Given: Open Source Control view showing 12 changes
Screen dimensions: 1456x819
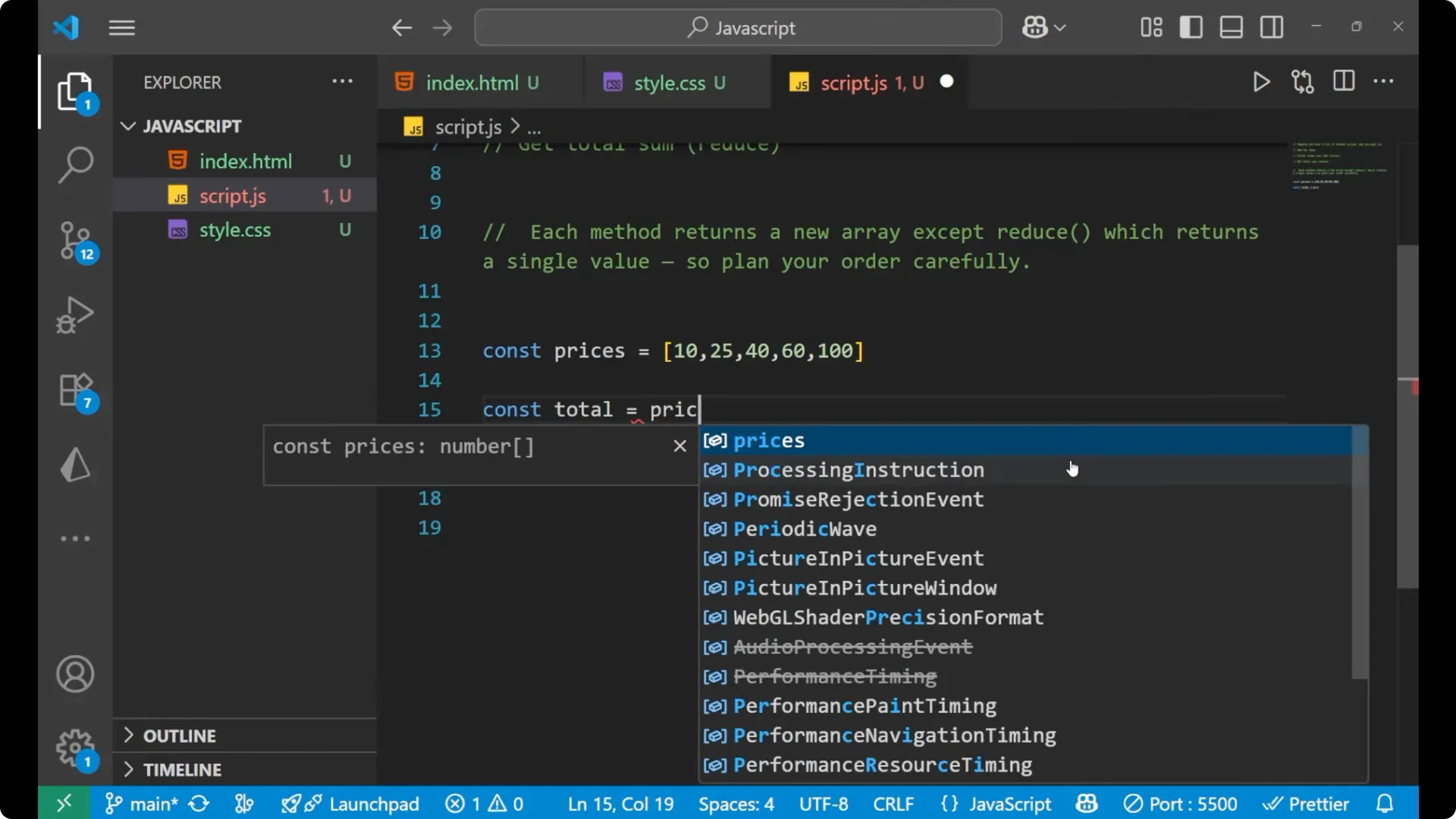Looking at the screenshot, I should point(74,240).
